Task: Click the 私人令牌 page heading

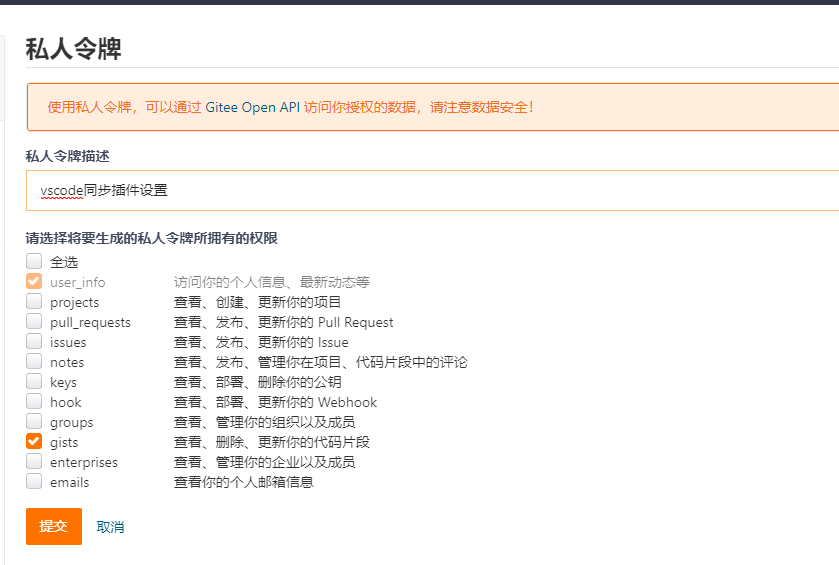Action: click(74, 49)
